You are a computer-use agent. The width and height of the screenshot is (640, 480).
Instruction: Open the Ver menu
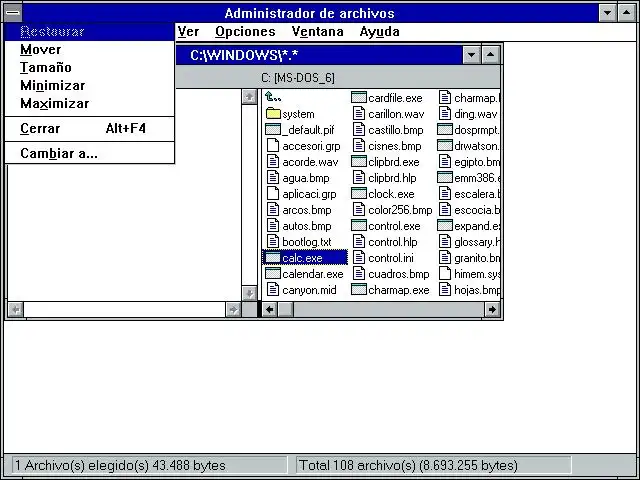(188, 31)
